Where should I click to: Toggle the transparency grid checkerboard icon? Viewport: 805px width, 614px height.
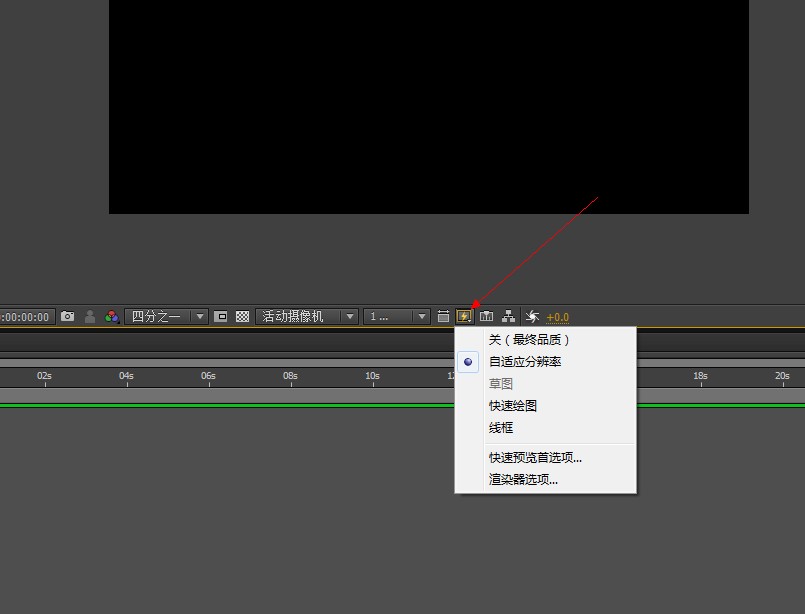point(242,316)
